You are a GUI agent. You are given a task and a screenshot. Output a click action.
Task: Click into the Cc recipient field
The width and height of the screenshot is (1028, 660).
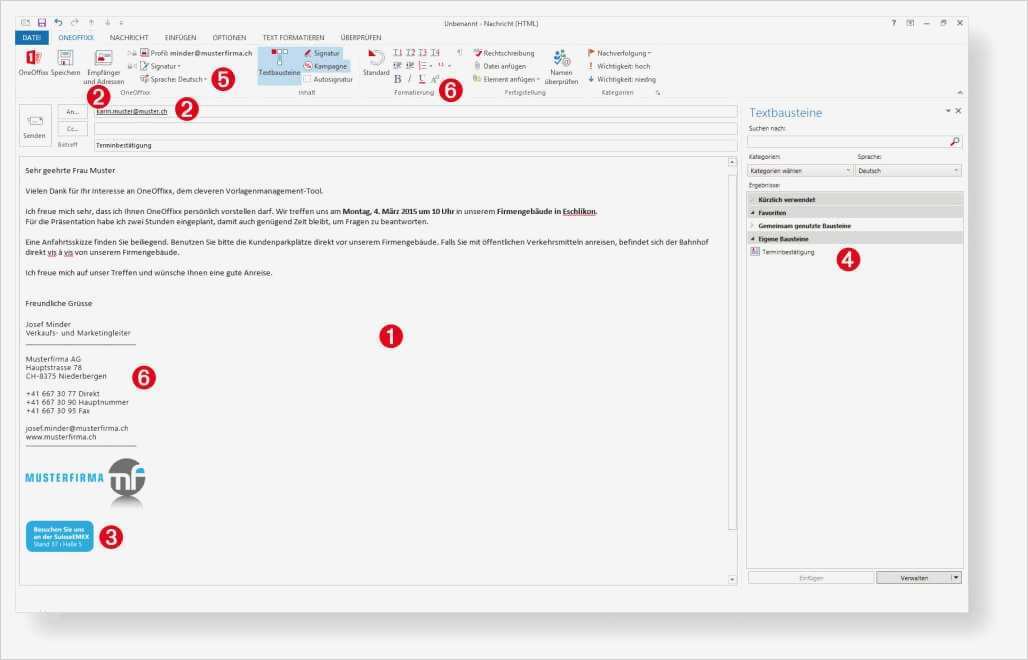click(x=416, y=128)
